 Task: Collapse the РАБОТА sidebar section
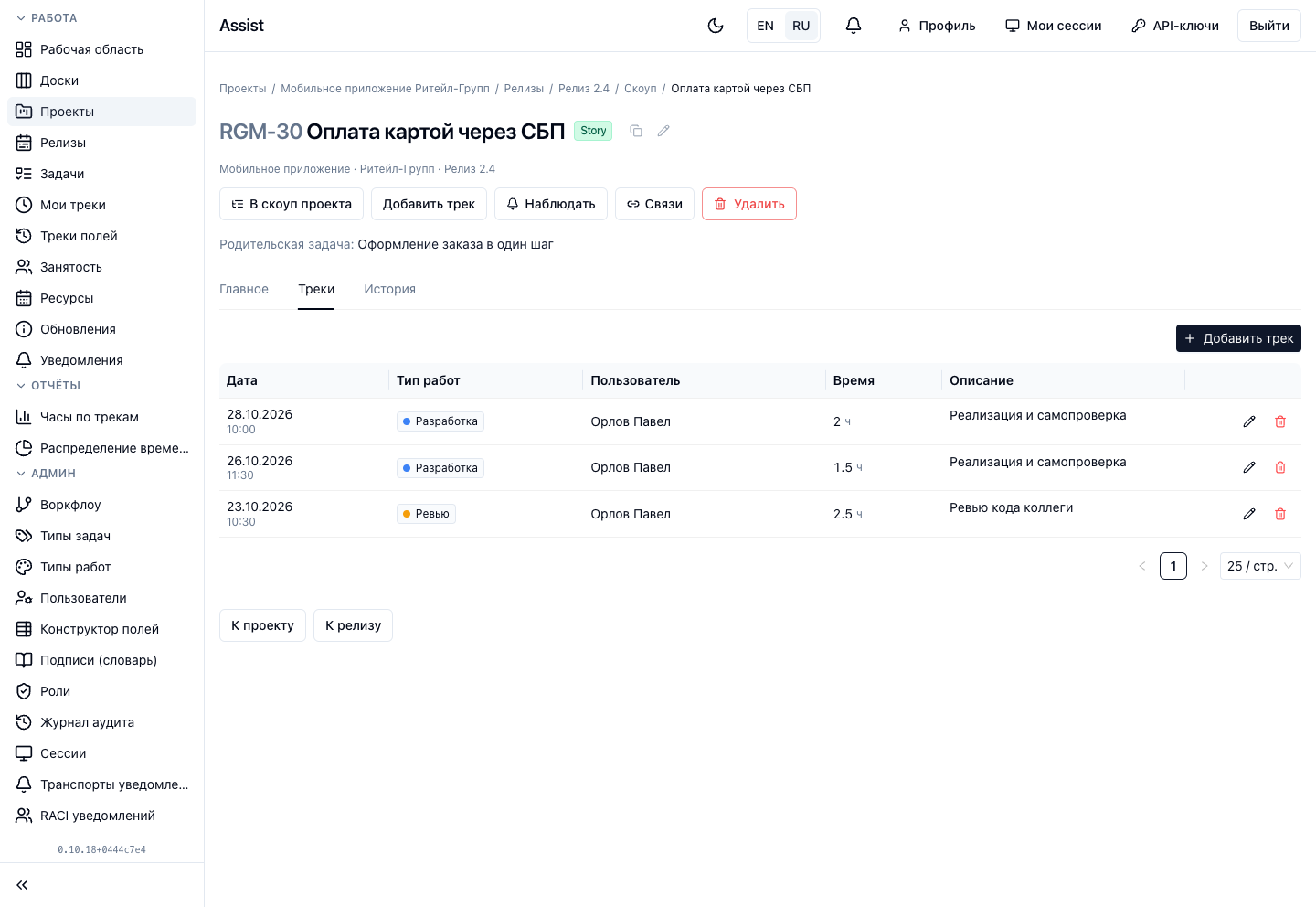(47, 18)
